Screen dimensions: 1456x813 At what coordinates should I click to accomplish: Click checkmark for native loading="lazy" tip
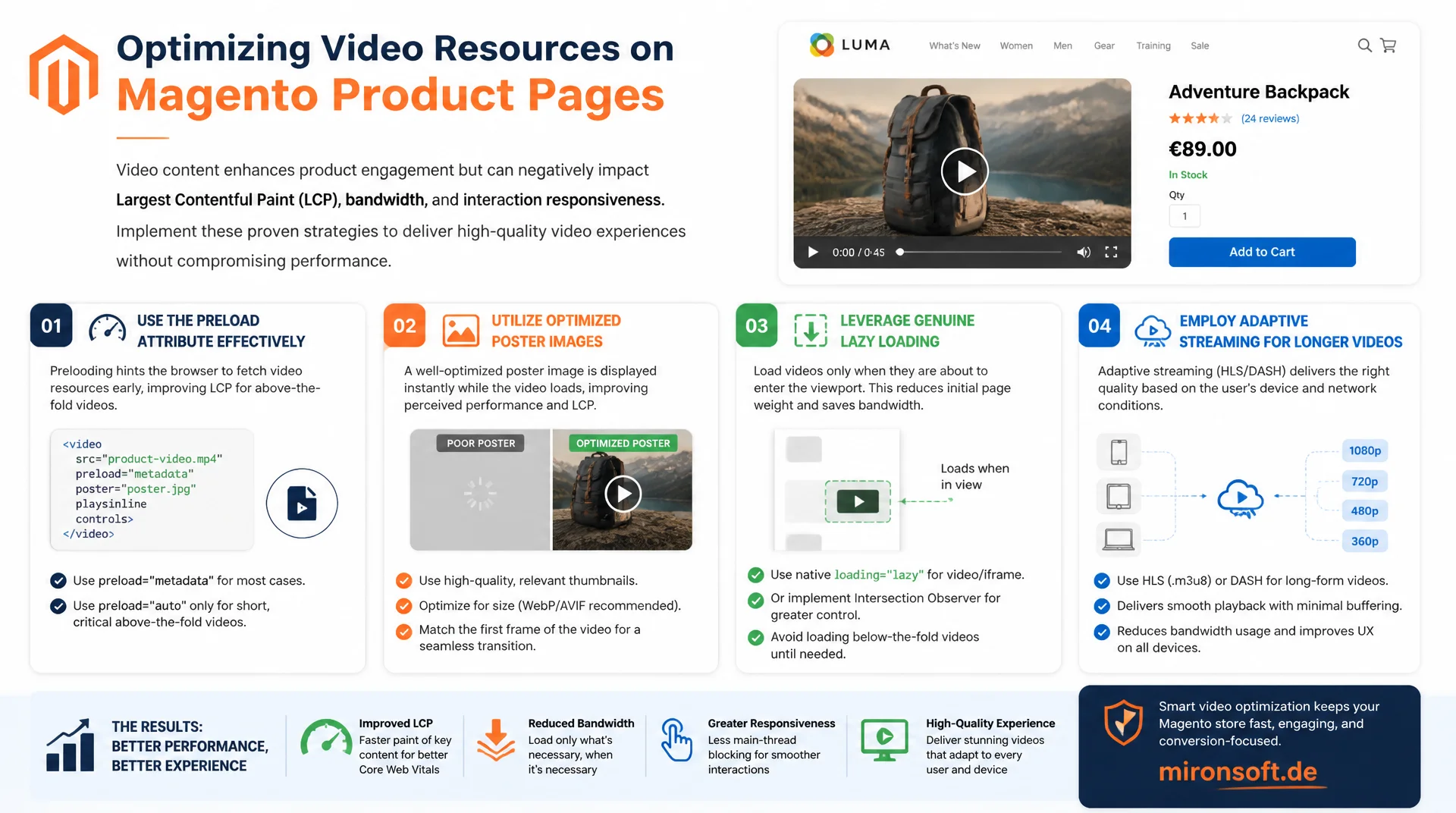tap(756, 575)
